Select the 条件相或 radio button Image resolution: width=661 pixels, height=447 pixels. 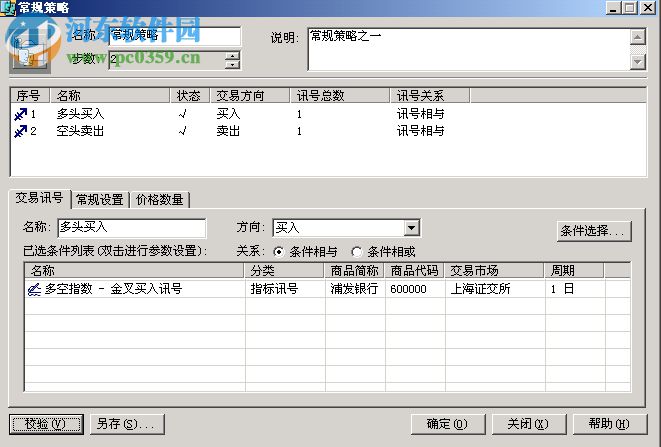click(357, 252)
